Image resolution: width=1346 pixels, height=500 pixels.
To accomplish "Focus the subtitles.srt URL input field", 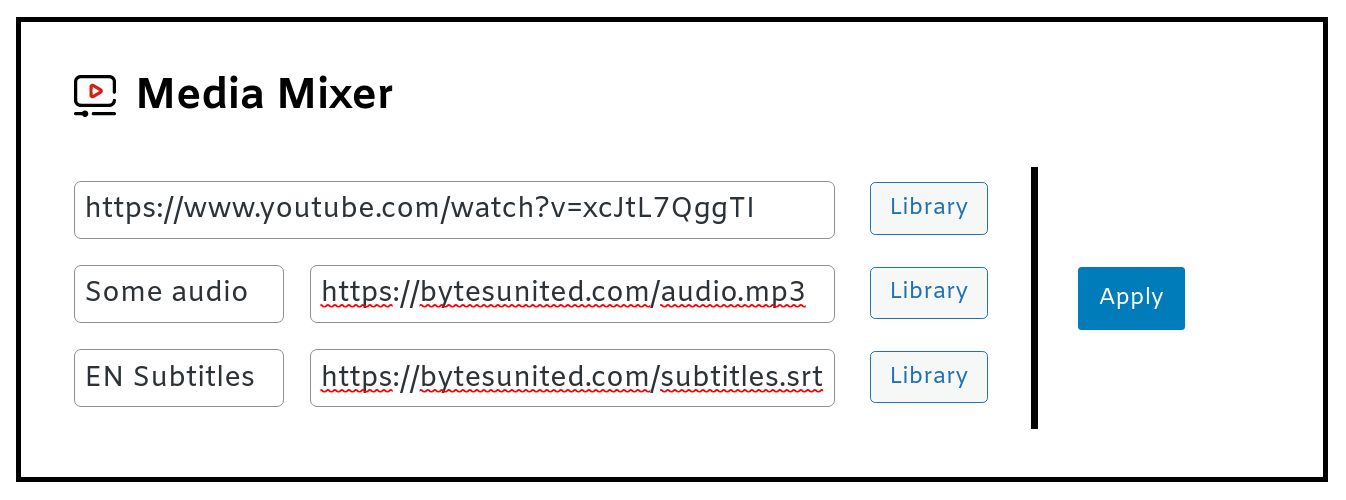I will pos(572,377).
